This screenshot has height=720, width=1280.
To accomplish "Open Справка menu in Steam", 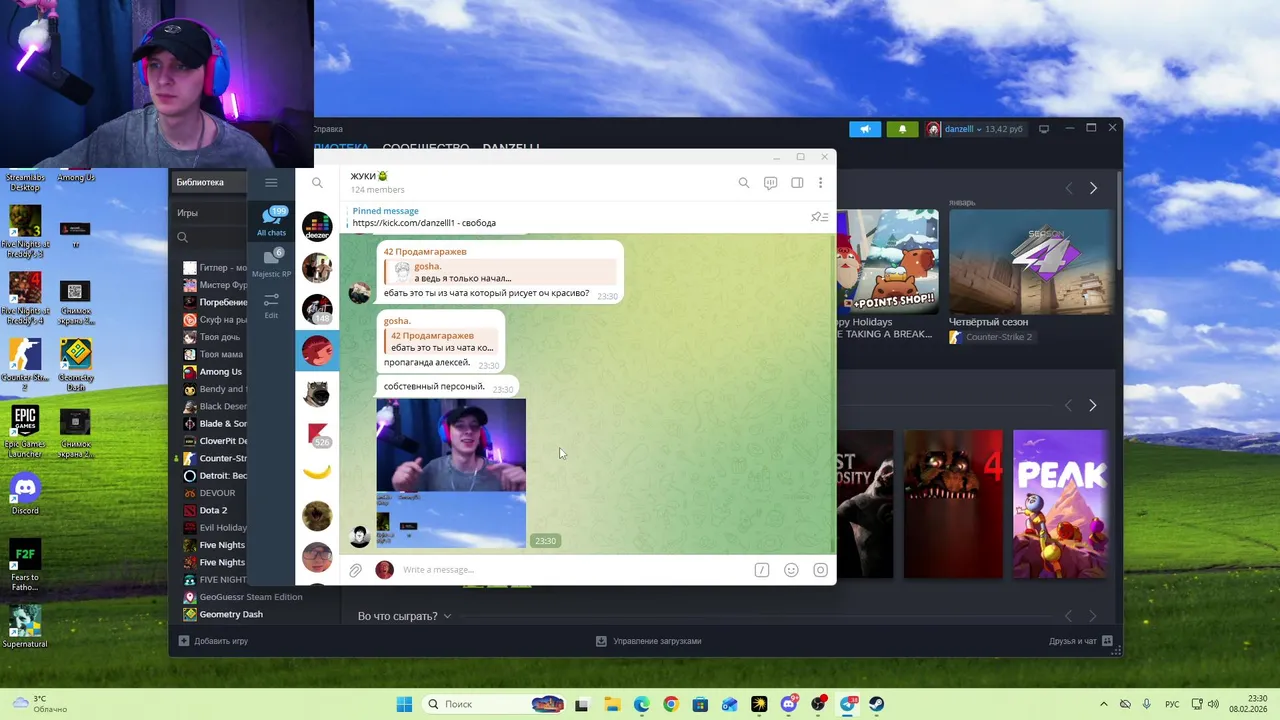I will pyautogui.click(x=328, y=129).
